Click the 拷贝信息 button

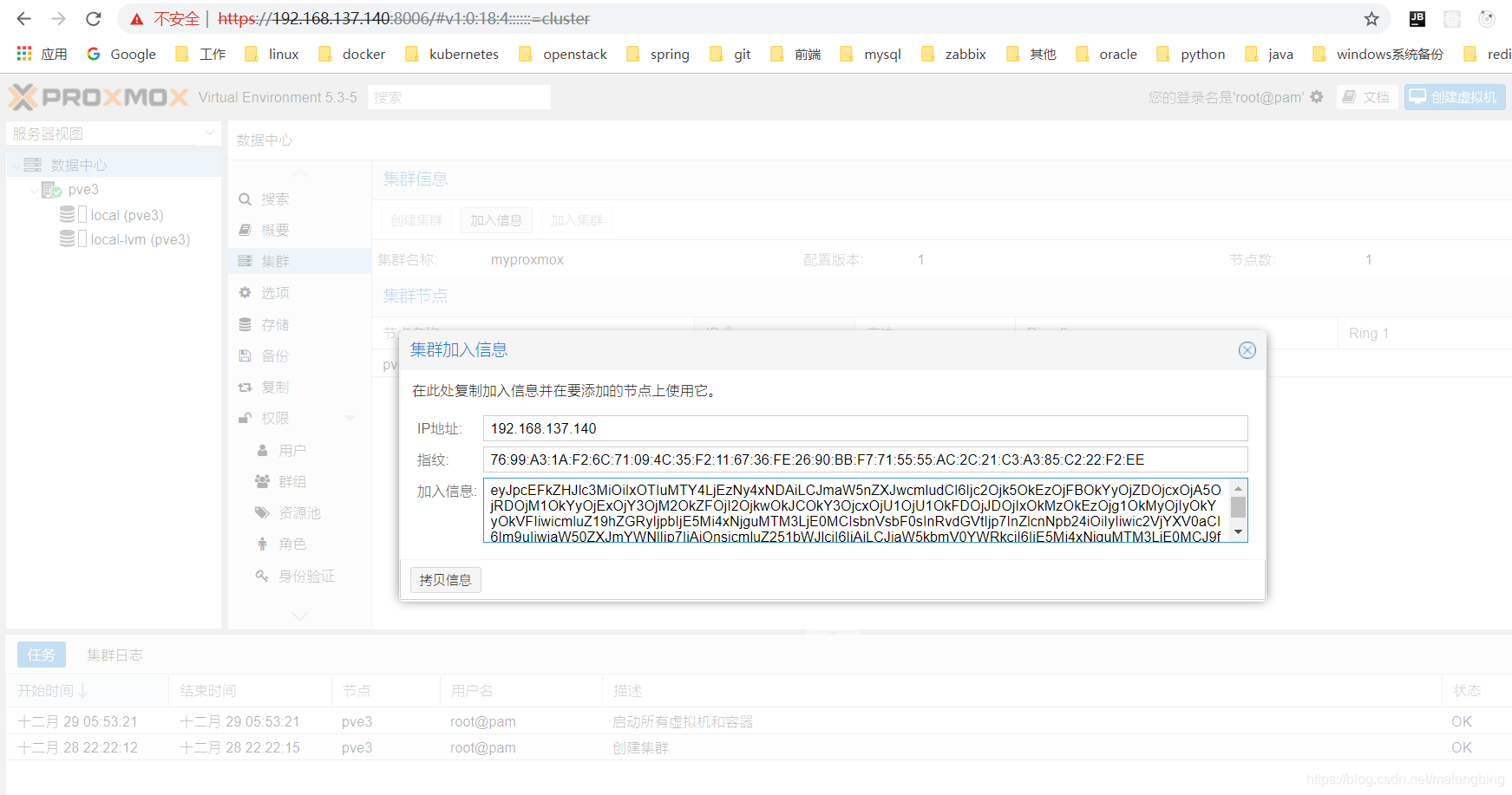pos(445,580)
